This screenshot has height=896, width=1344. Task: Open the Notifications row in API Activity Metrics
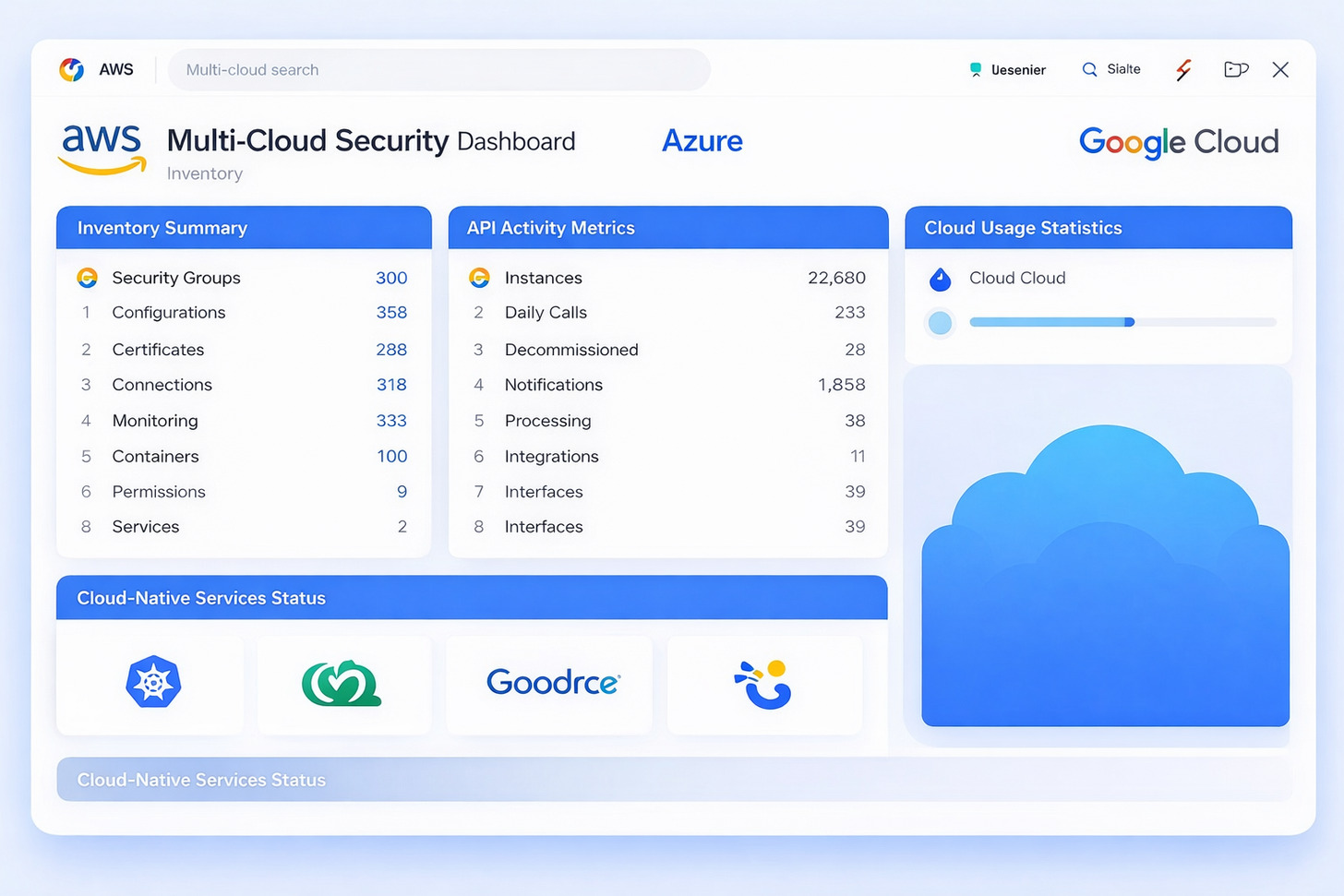[x=668, y=385]
